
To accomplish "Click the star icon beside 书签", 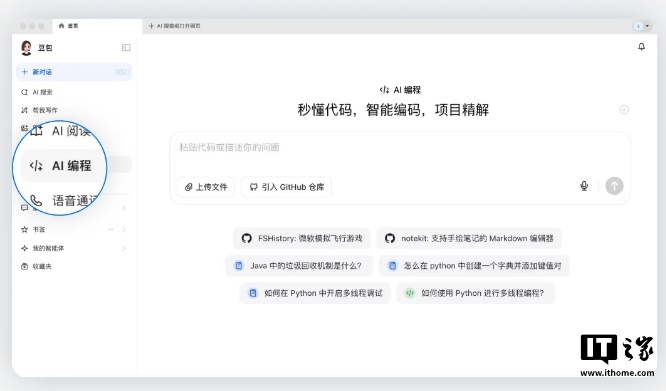I will tap(25, 229).
